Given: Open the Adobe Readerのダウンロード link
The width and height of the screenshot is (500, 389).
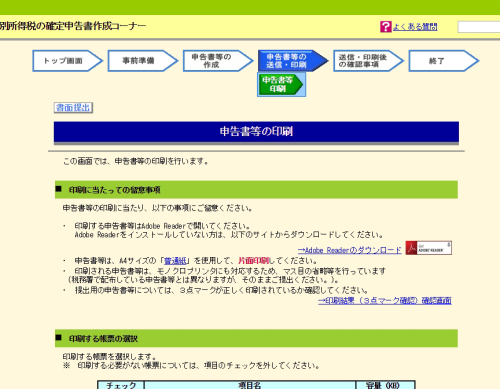Looking at the screenshot, I should pyautogui.click(x=350, y=250).
